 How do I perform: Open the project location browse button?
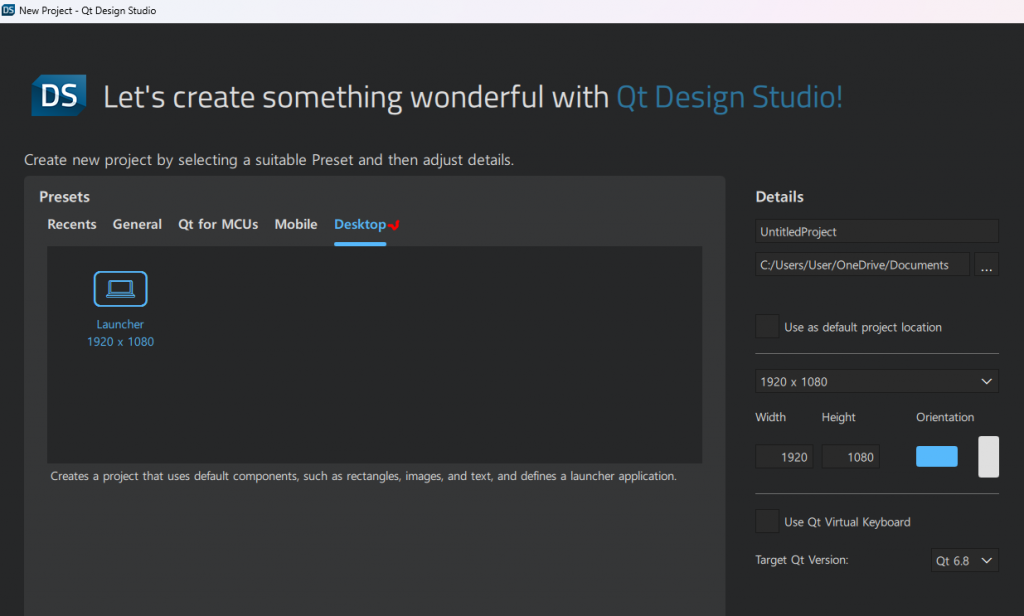pos(987,265)
